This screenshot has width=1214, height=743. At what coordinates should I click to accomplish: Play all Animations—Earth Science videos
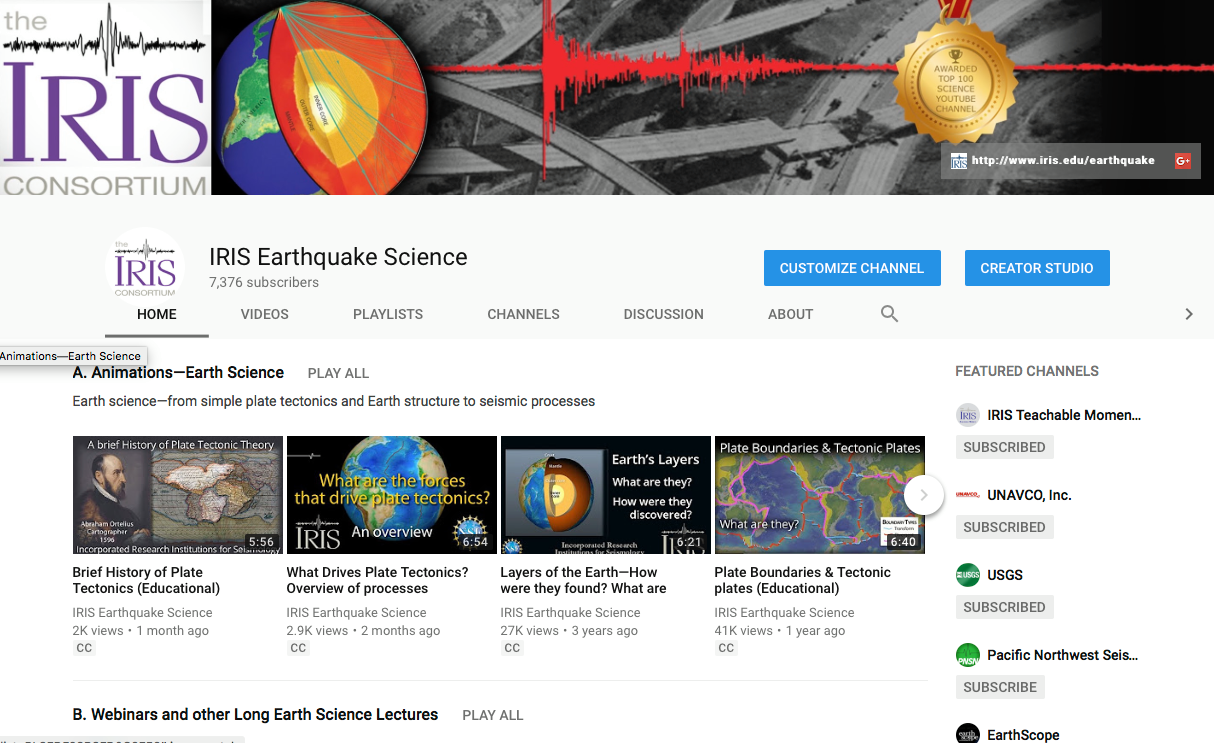coord(338,373)
